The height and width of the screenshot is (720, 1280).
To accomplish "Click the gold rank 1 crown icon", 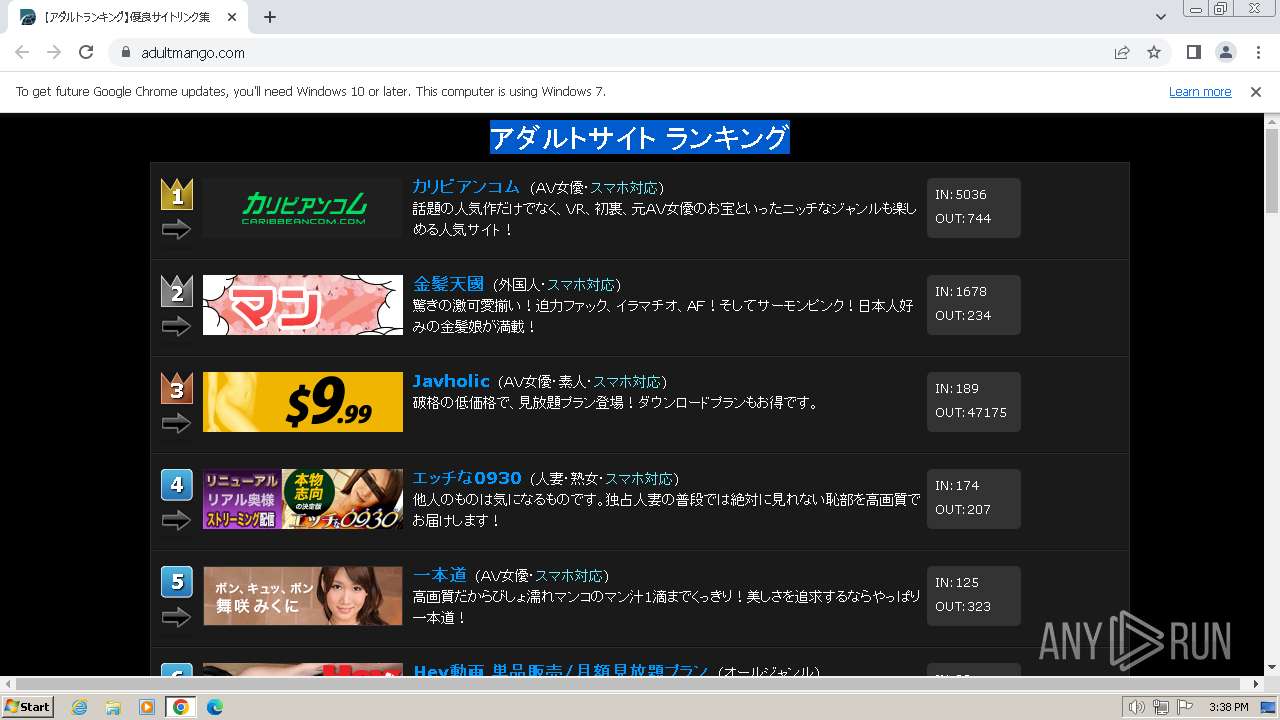I will pos(177,194).
